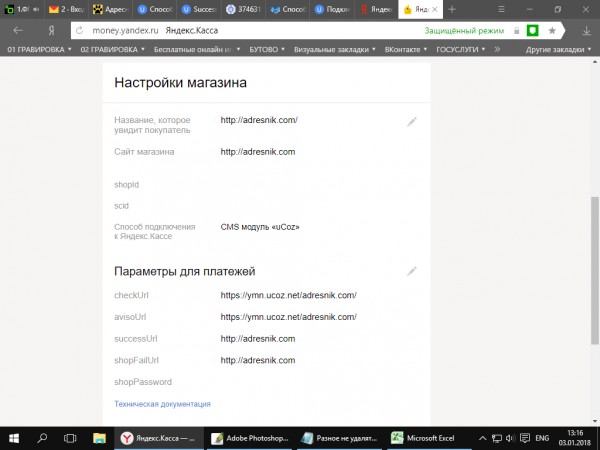The width and height of the screenshot is (600, 450).
Task: Open the Windows Start menu
Action: (x=14, y=438)
